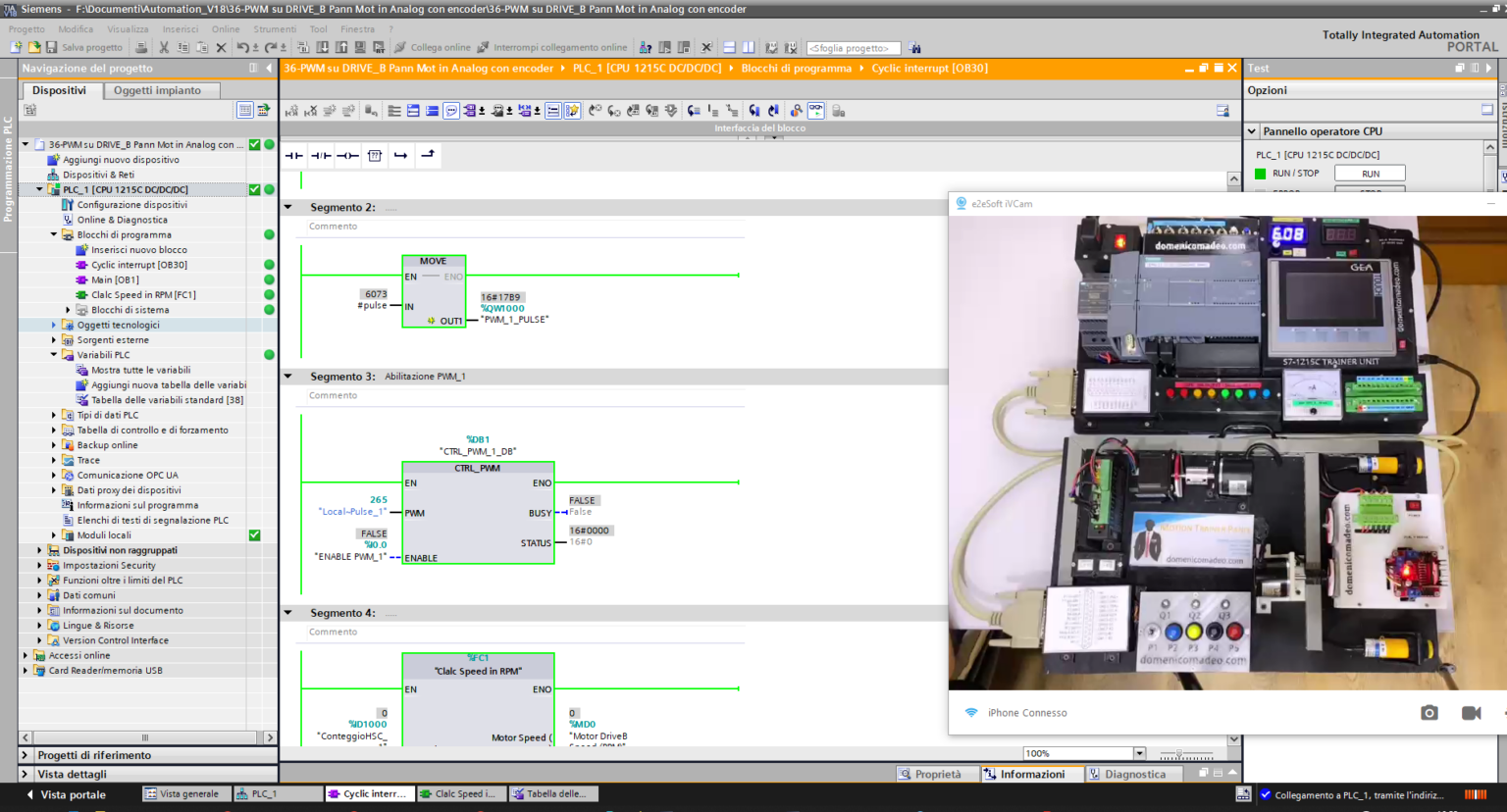The width and height of the screenshot is (1507, 812).
Task: Insert a normally open contact
Action: pos(293,155)
